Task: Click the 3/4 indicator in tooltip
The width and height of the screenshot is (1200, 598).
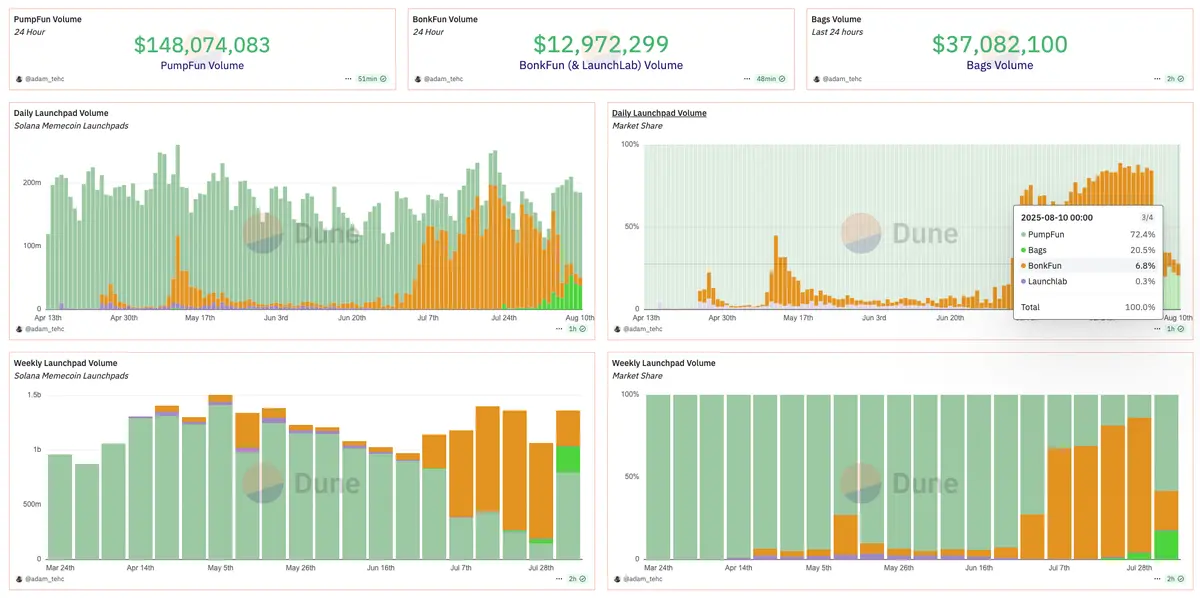Action: (x=1148, y=216)
